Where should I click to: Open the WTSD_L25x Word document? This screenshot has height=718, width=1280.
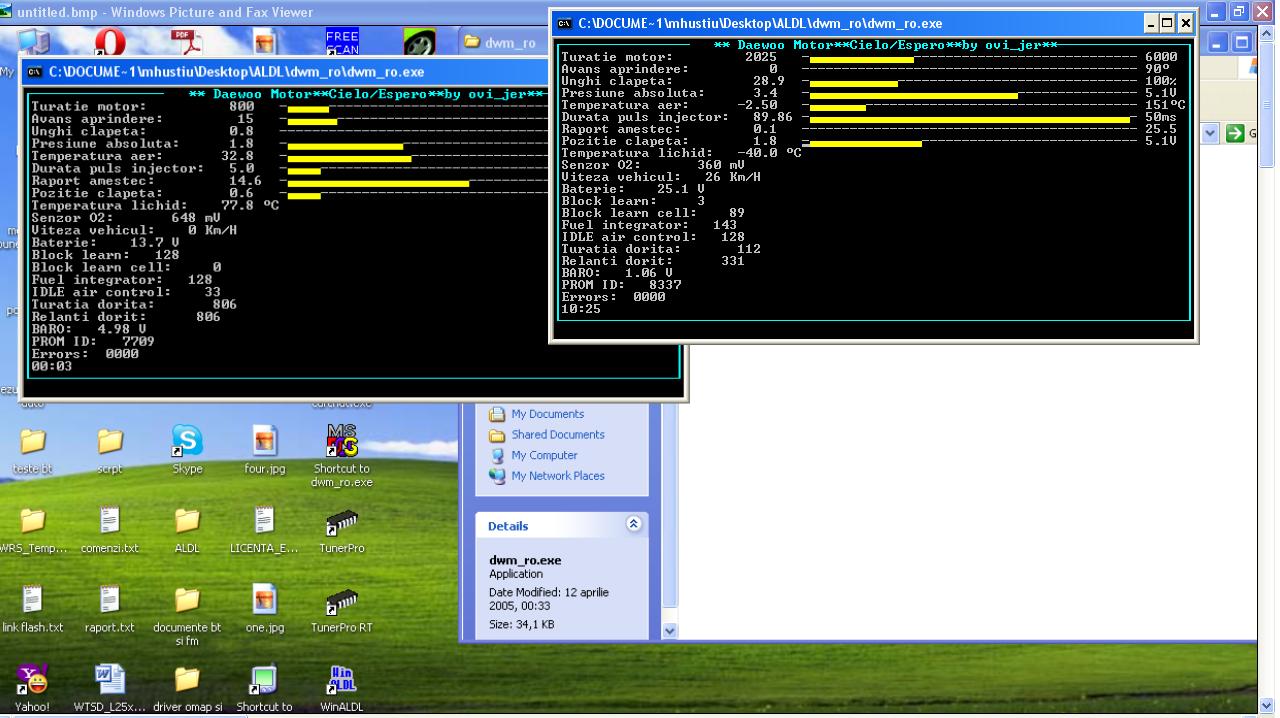coord(110,681)
